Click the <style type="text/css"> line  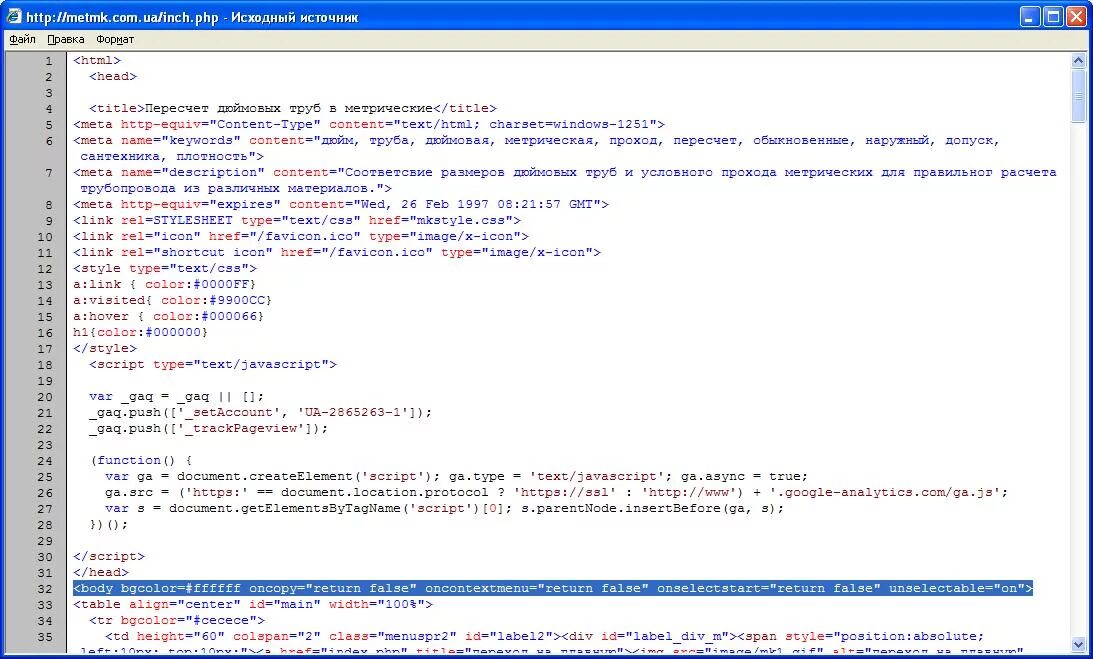(x=165, y=269)
